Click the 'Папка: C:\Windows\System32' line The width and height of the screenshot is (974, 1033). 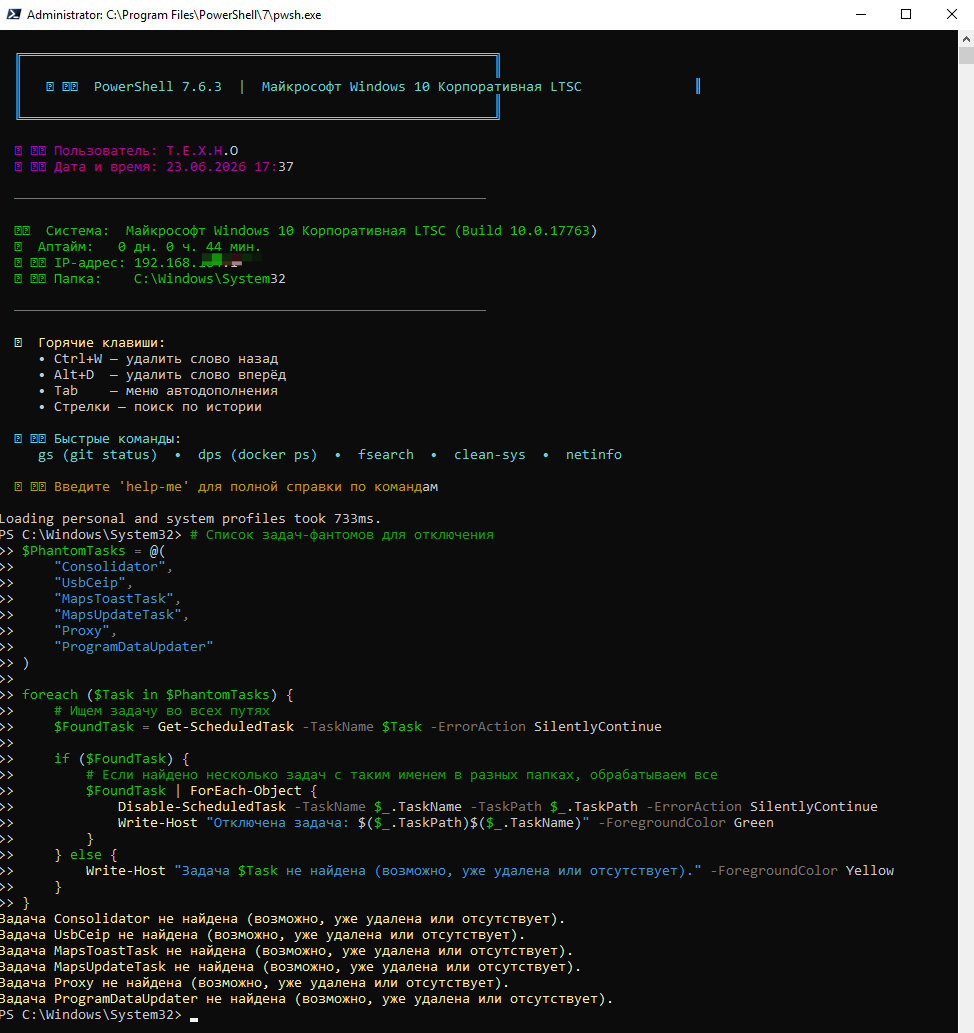point(150,279)
